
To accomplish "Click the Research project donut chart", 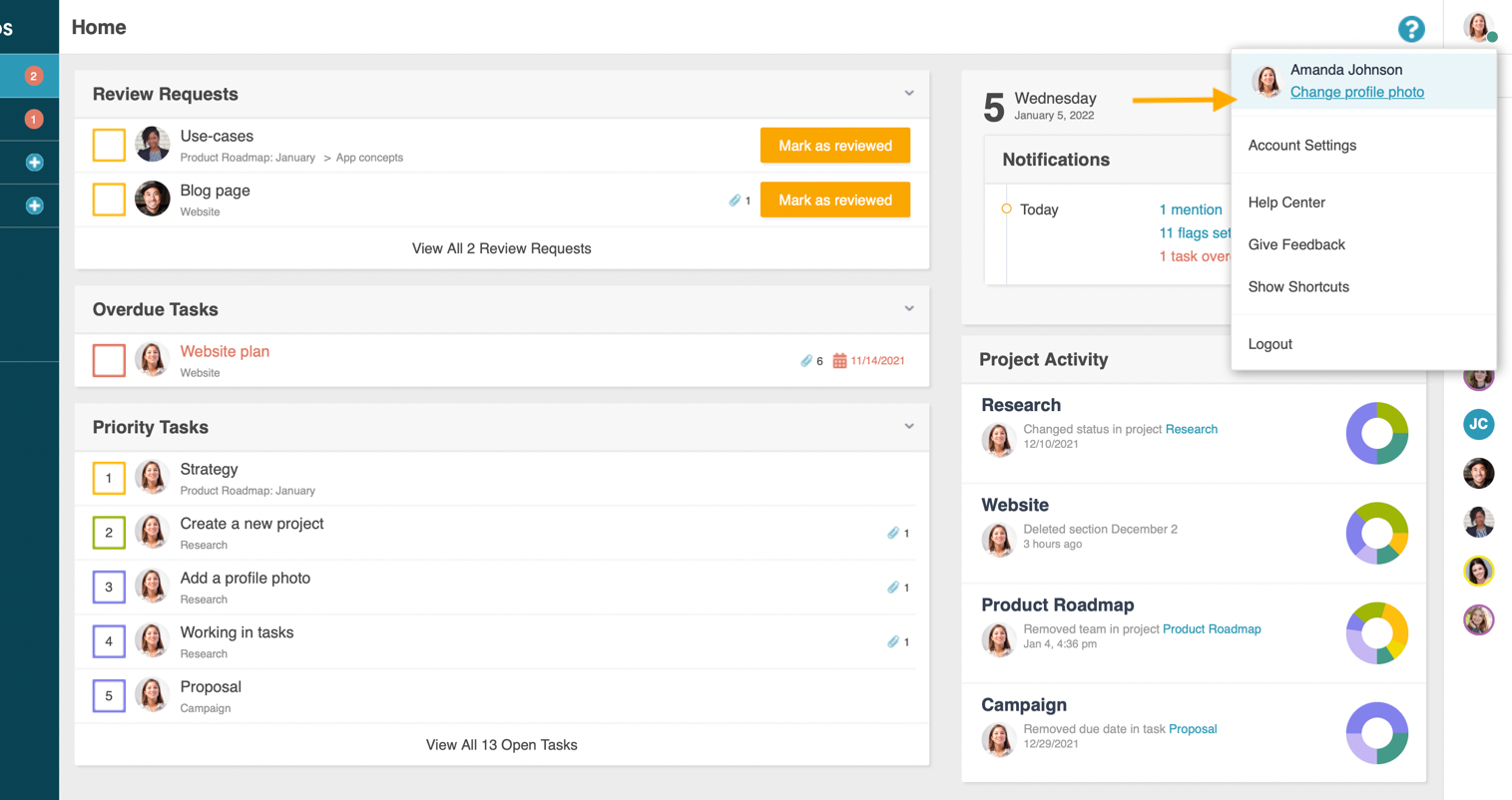I will click(1376, 434).
